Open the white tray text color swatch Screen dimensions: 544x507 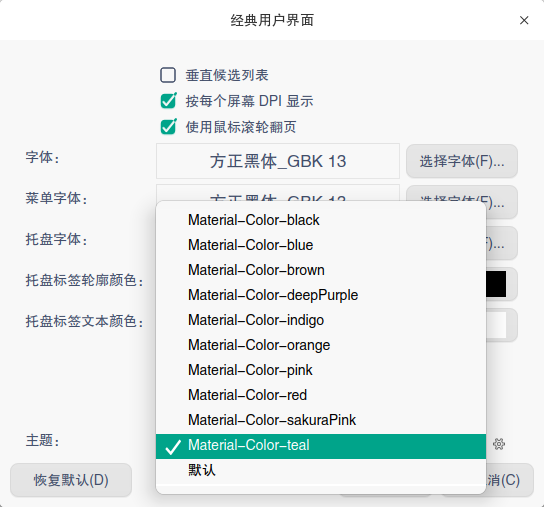496,325
